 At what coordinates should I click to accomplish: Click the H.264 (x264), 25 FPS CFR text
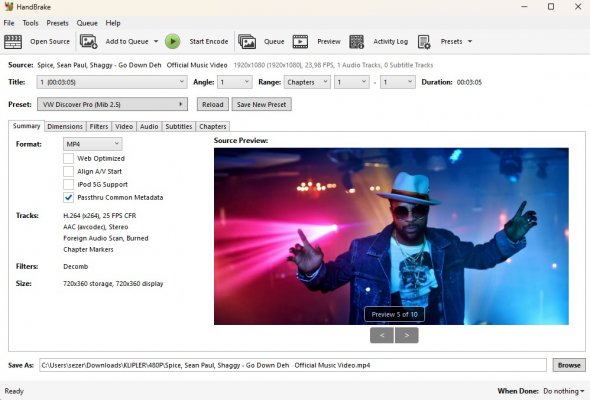coord(100,216)
